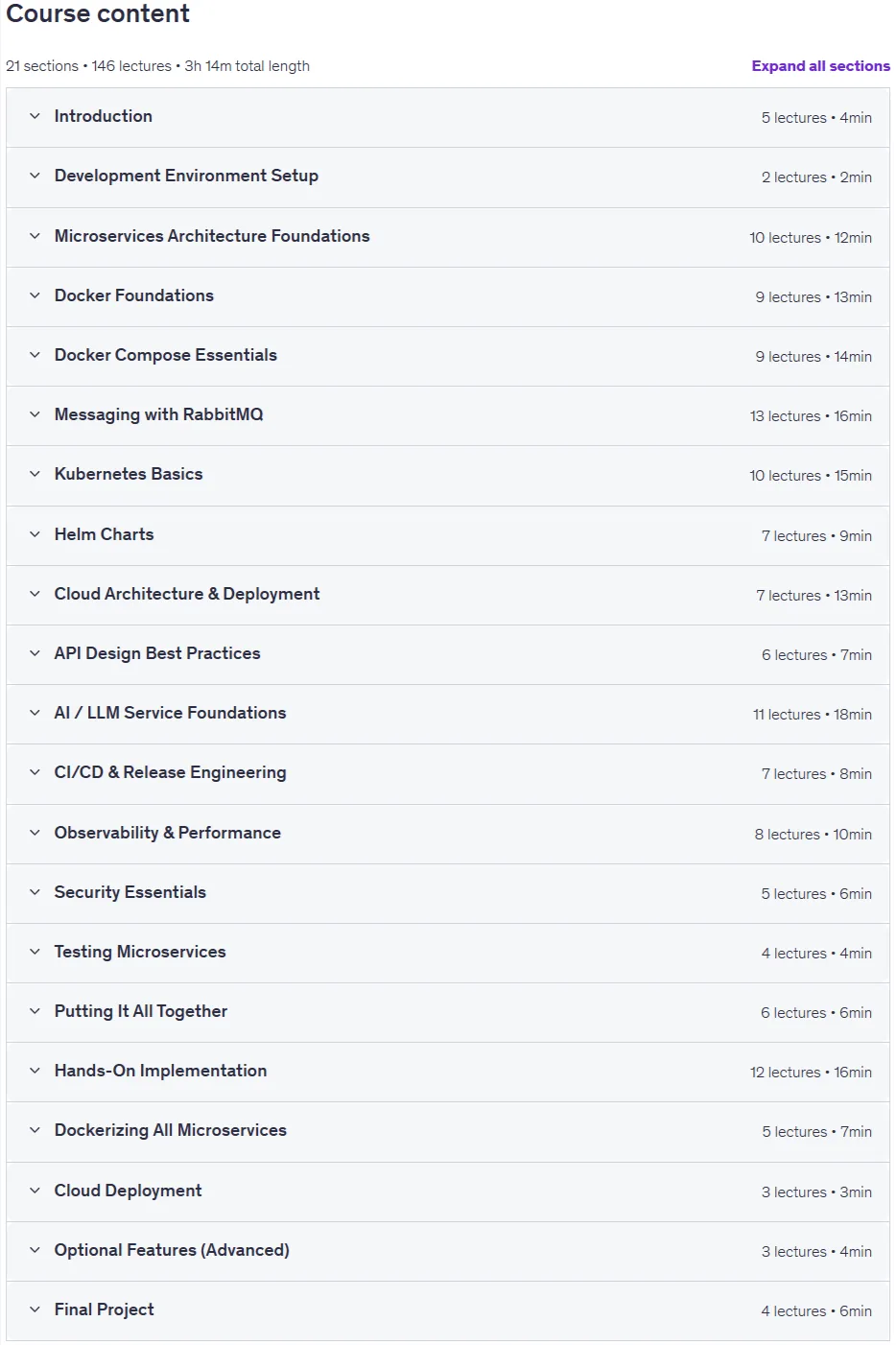The width and height of the screenshot is (896, 1345).
Task: Select the Security Essentials section heading
Action: pos(130,892)
